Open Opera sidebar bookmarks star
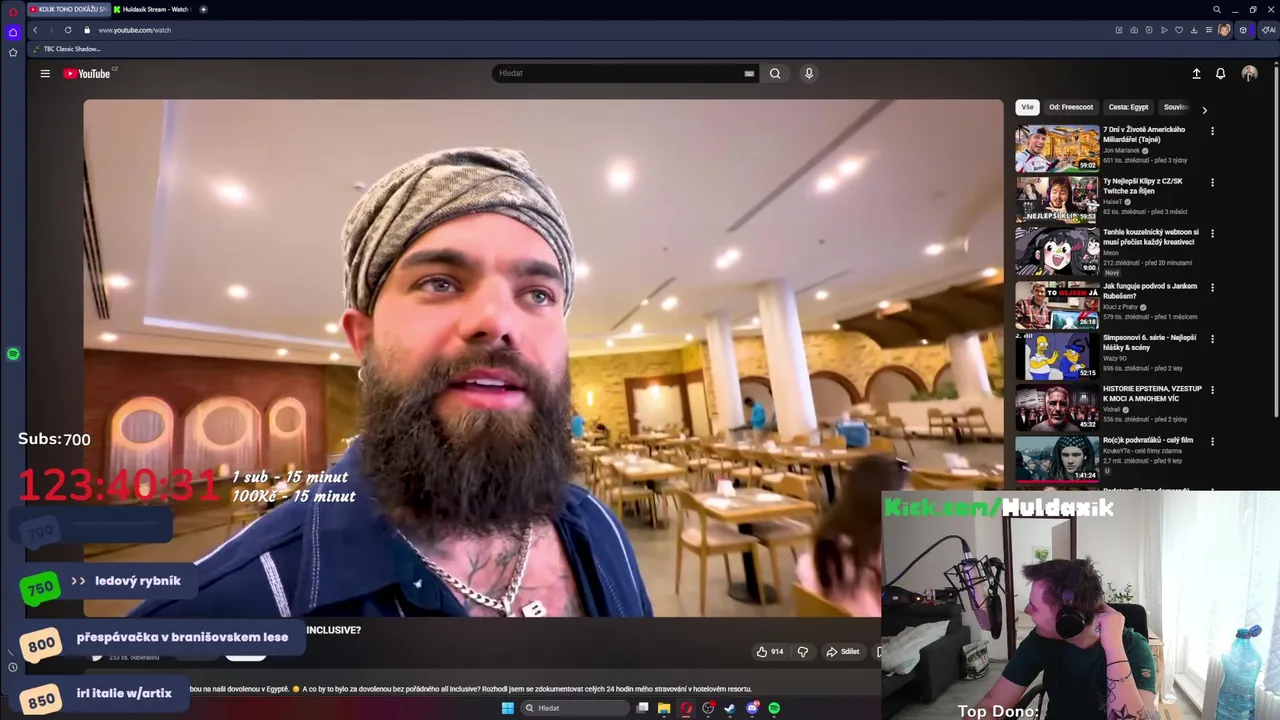 [13, 52]
